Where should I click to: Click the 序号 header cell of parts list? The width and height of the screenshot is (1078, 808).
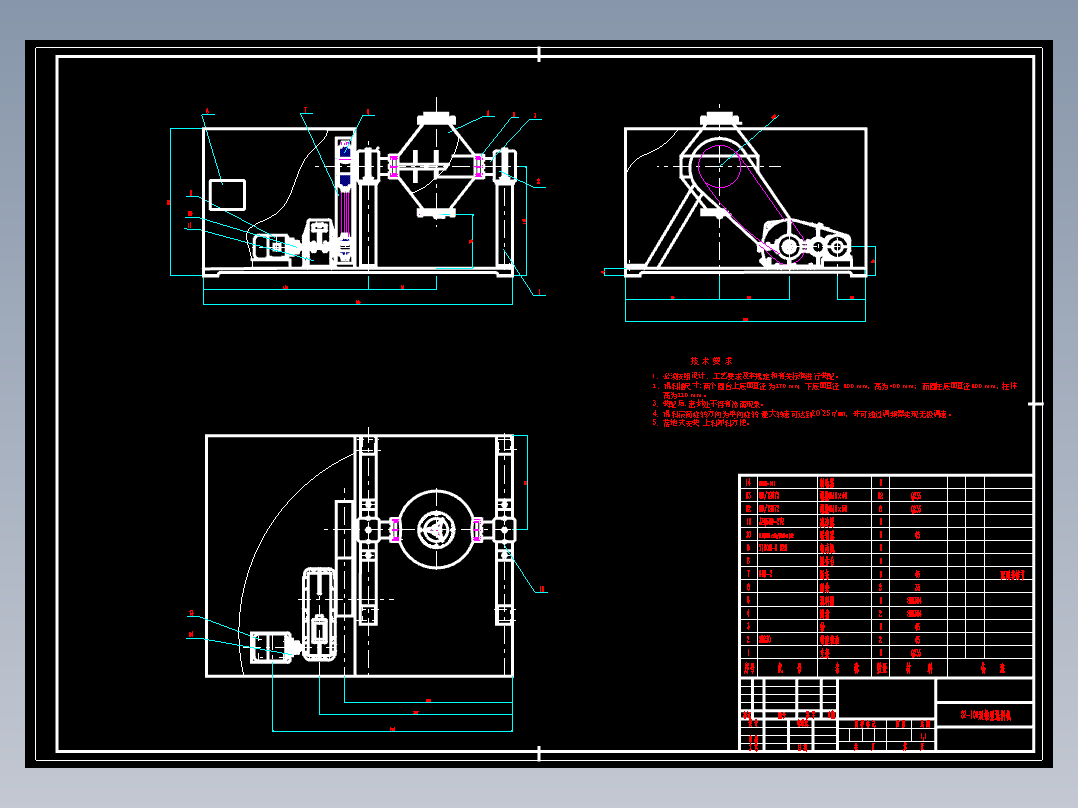click(x=749, y=668)
